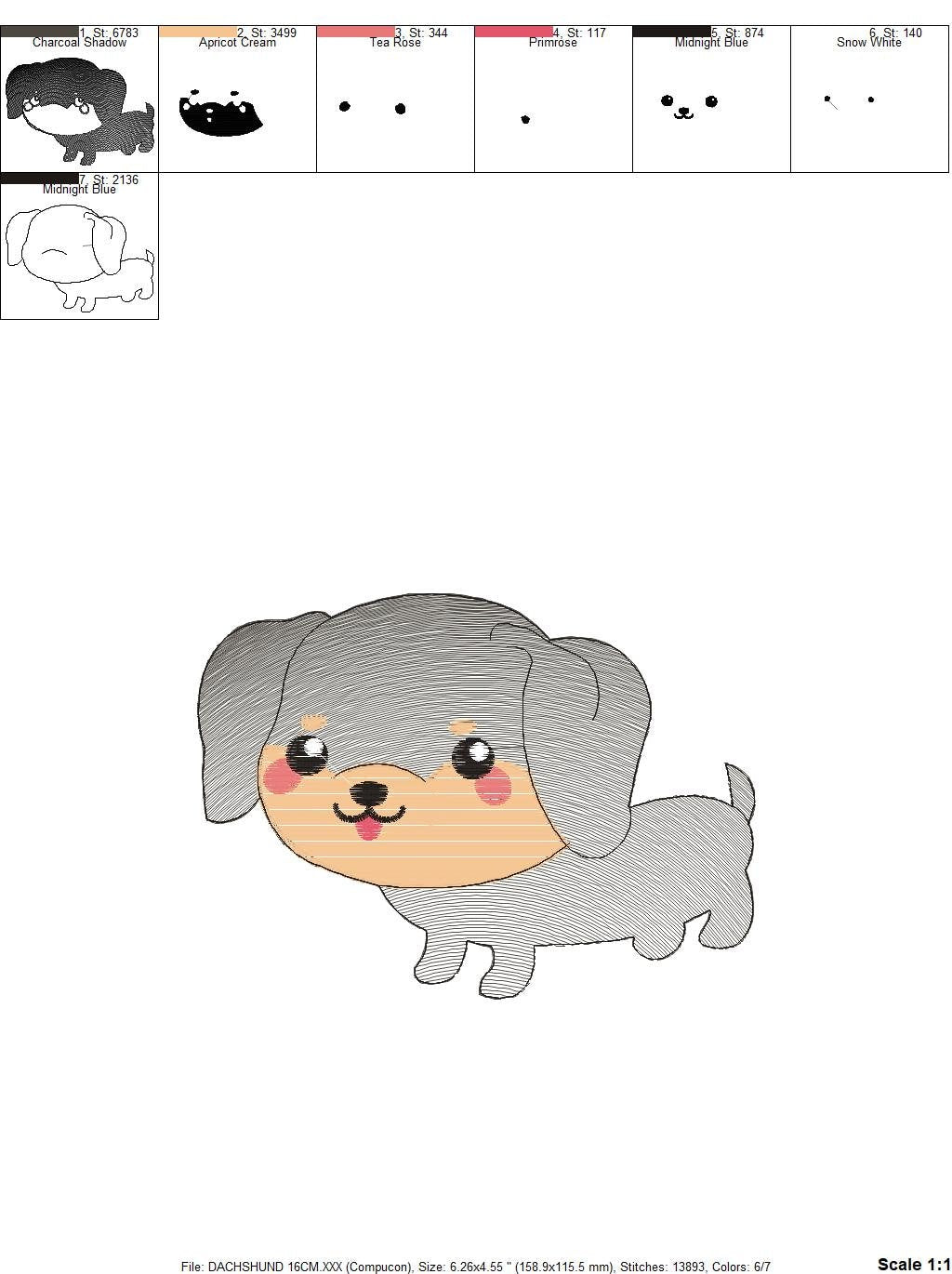Click the Apricot Cream color bar
The image size is (952, 1274).
[198, 32]
